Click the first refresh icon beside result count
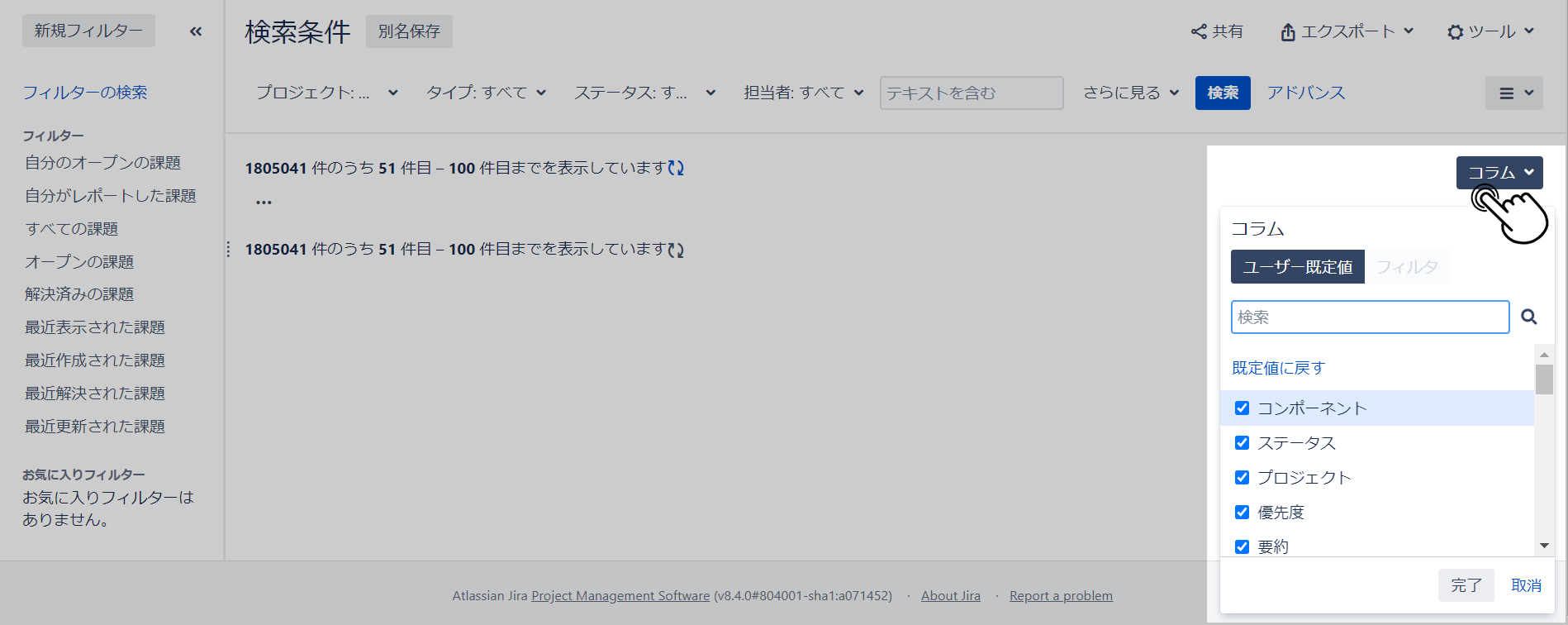Screen dimensions: 1568x625 676,168
